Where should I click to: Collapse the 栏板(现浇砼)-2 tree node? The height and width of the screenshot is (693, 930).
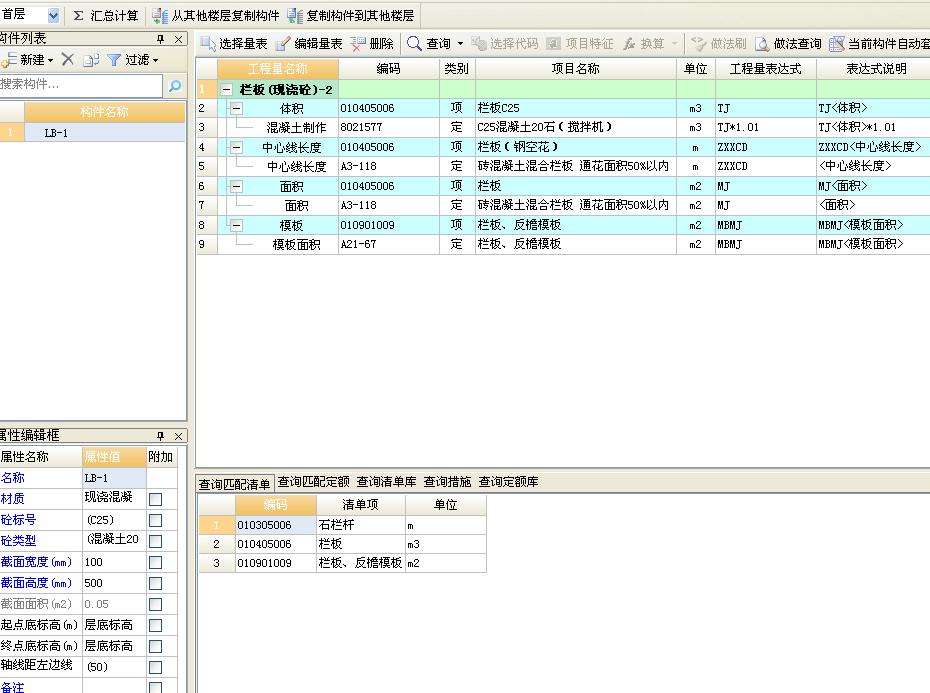227,90
